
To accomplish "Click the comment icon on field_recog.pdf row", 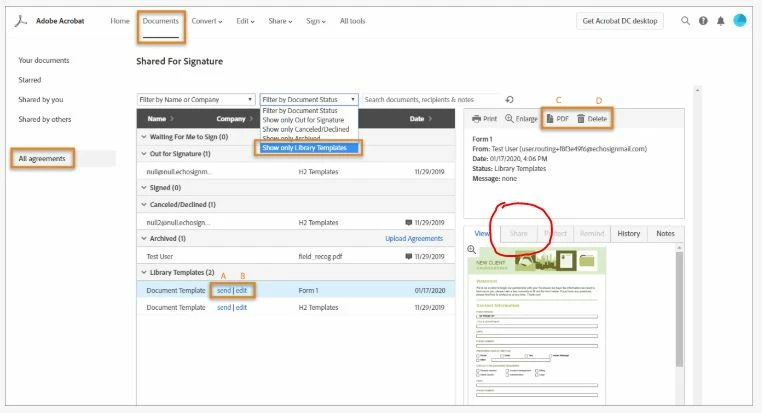I will pyautogui.click(x=409, y=257).
